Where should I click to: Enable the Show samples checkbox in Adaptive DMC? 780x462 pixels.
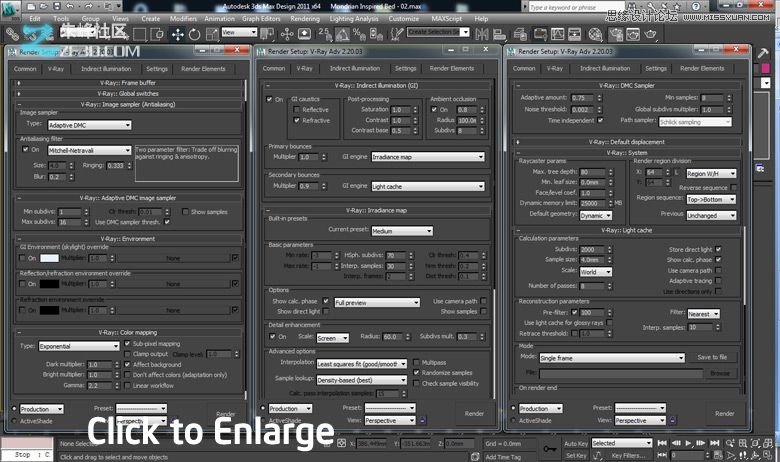185,212
